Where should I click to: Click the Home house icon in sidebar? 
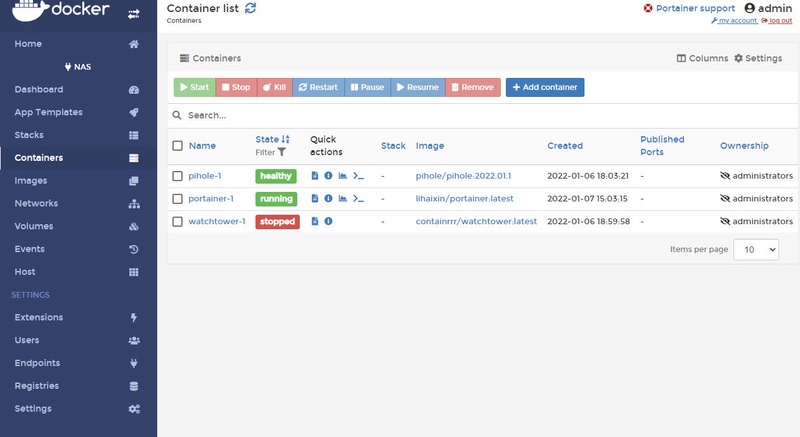pos(134,44)
